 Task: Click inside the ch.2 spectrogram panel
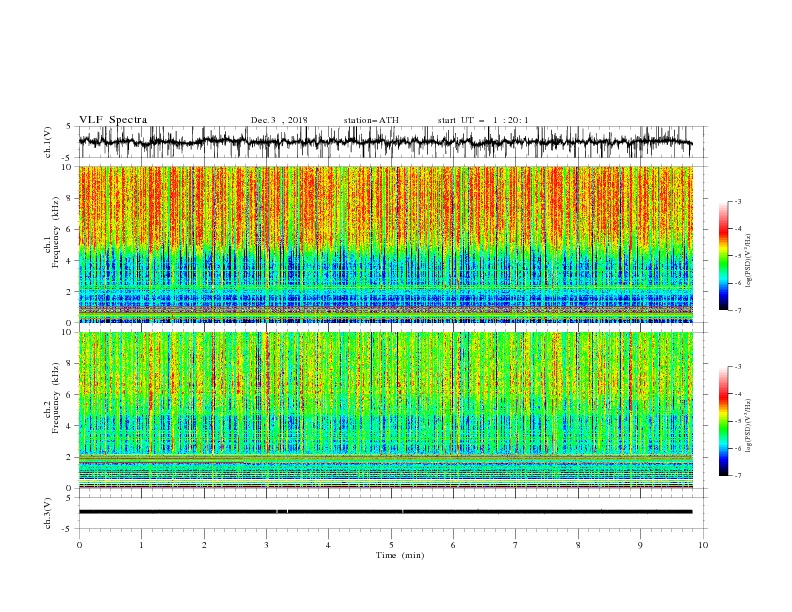pyautogui.click(x=385, y=410)
